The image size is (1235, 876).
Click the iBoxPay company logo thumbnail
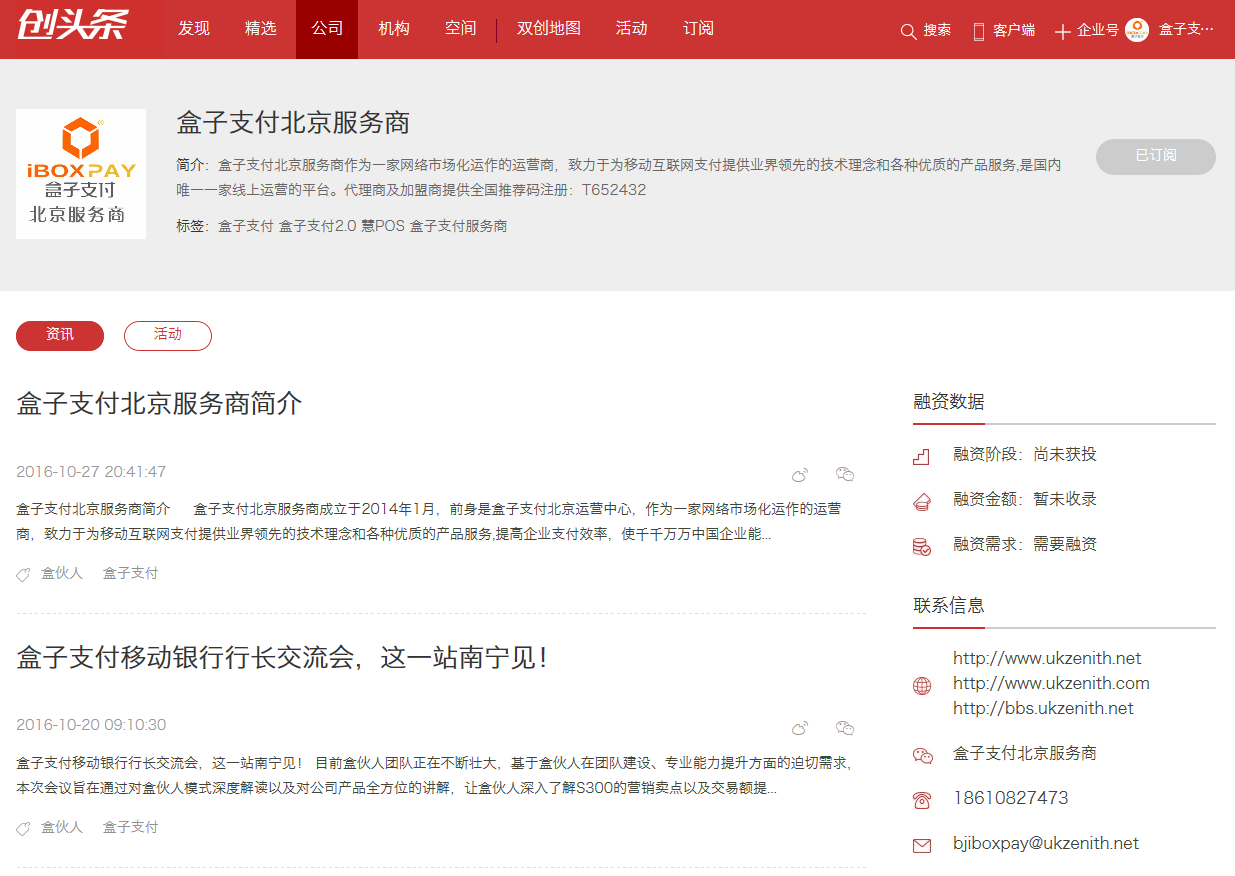pos(81,174)
